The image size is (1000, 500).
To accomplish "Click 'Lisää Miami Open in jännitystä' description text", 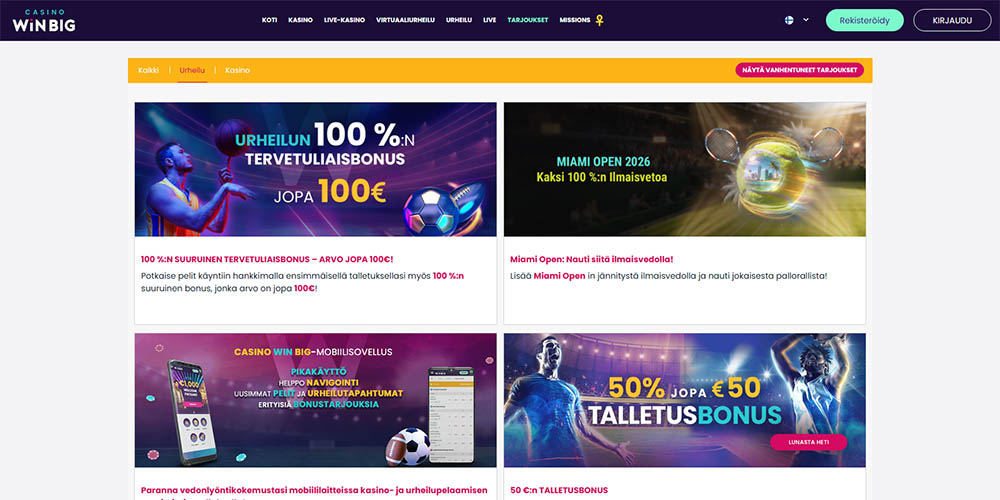I will [x=668, y=276].
